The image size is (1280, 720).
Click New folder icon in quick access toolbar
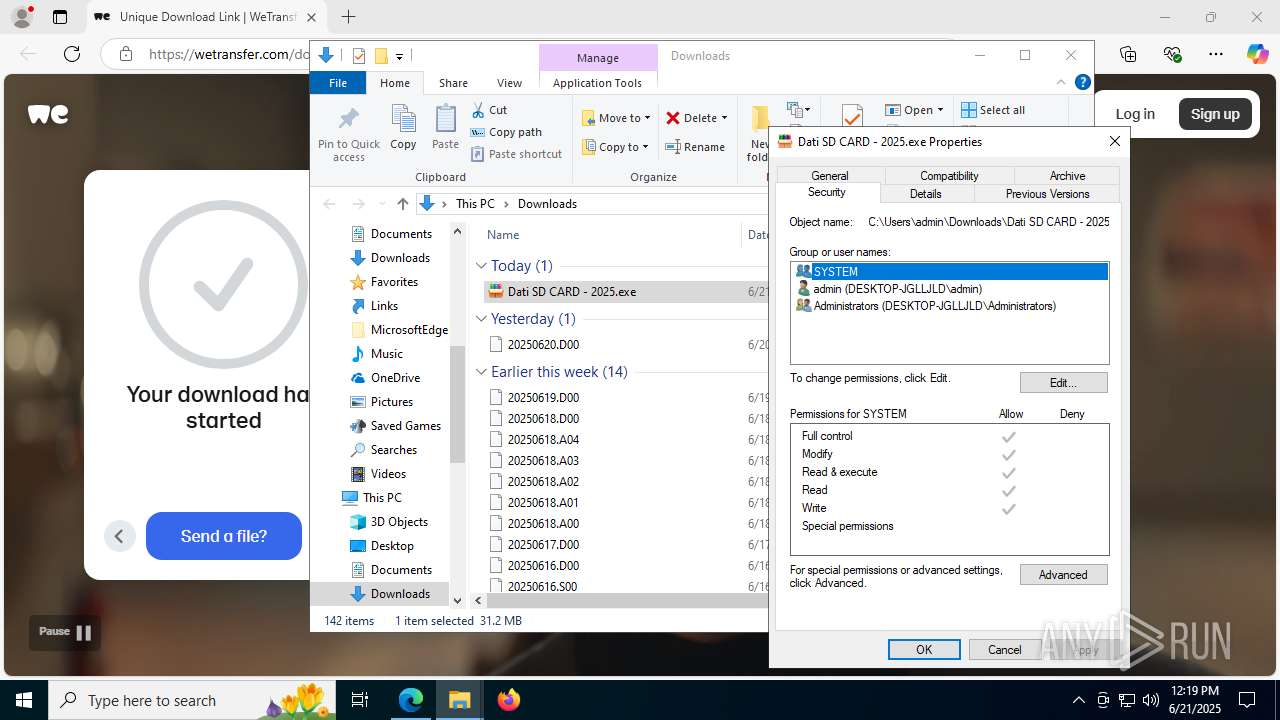pos(381,56)
